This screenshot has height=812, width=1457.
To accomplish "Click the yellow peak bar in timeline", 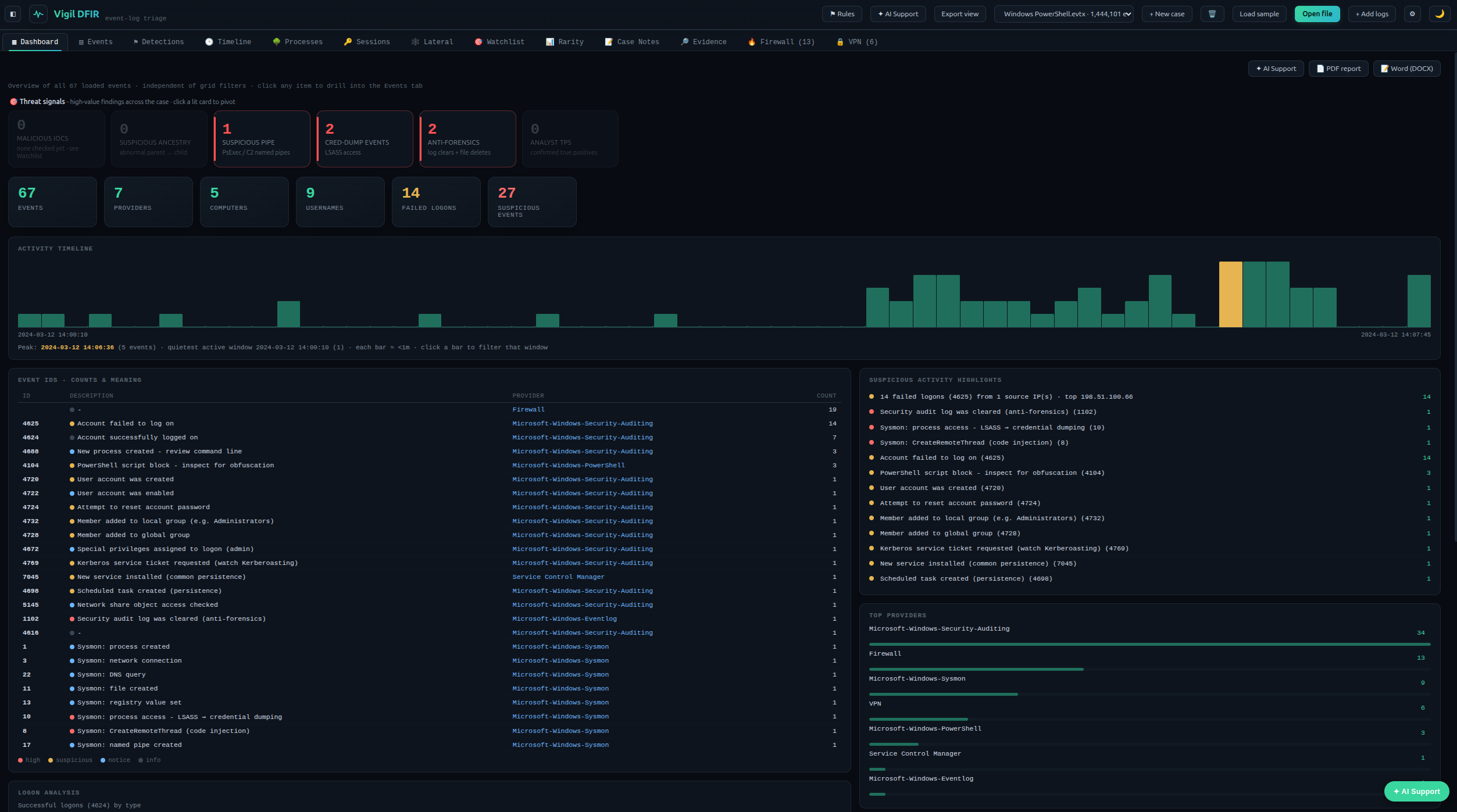I will click(1230, 294).
